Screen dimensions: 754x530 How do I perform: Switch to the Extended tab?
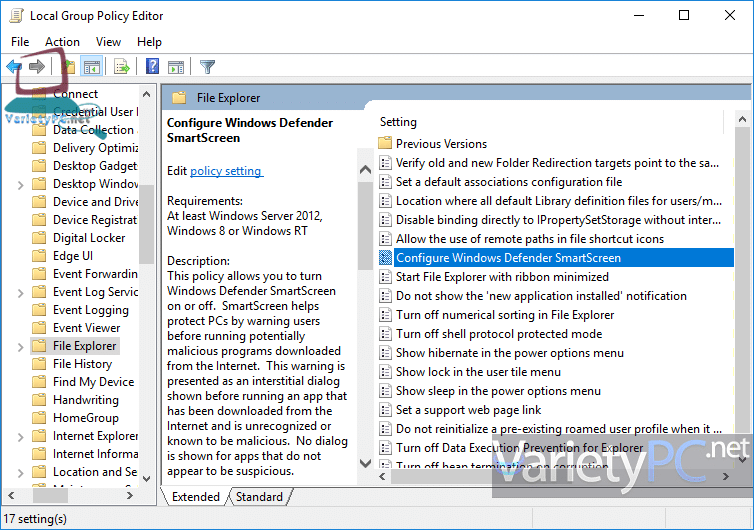pos(196,497)
